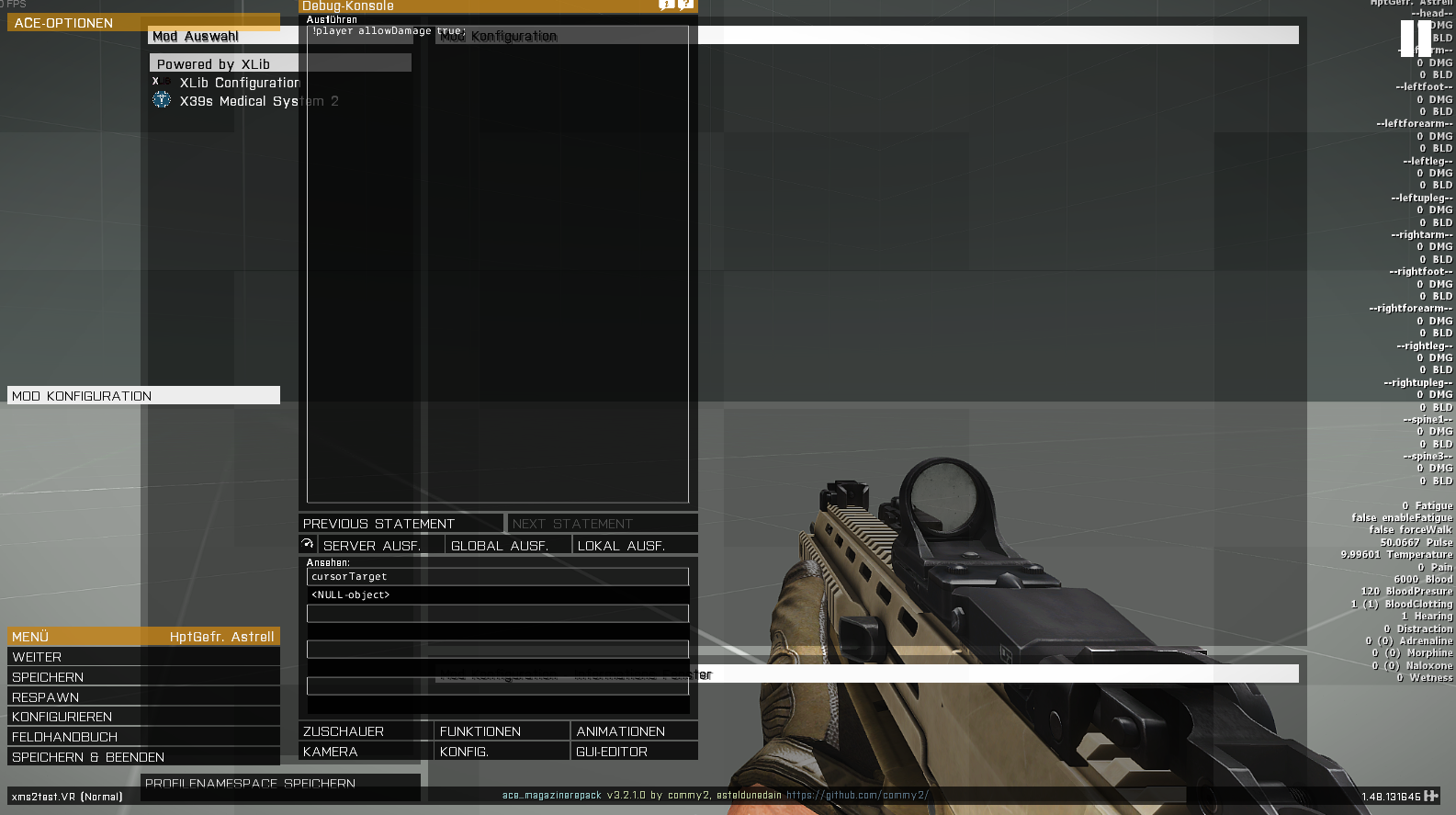Image resolution: width=1456 pixels, height=815 pixels.
Task: Click the --leftfoot-- body part label
Action: tap(1424, 87)
